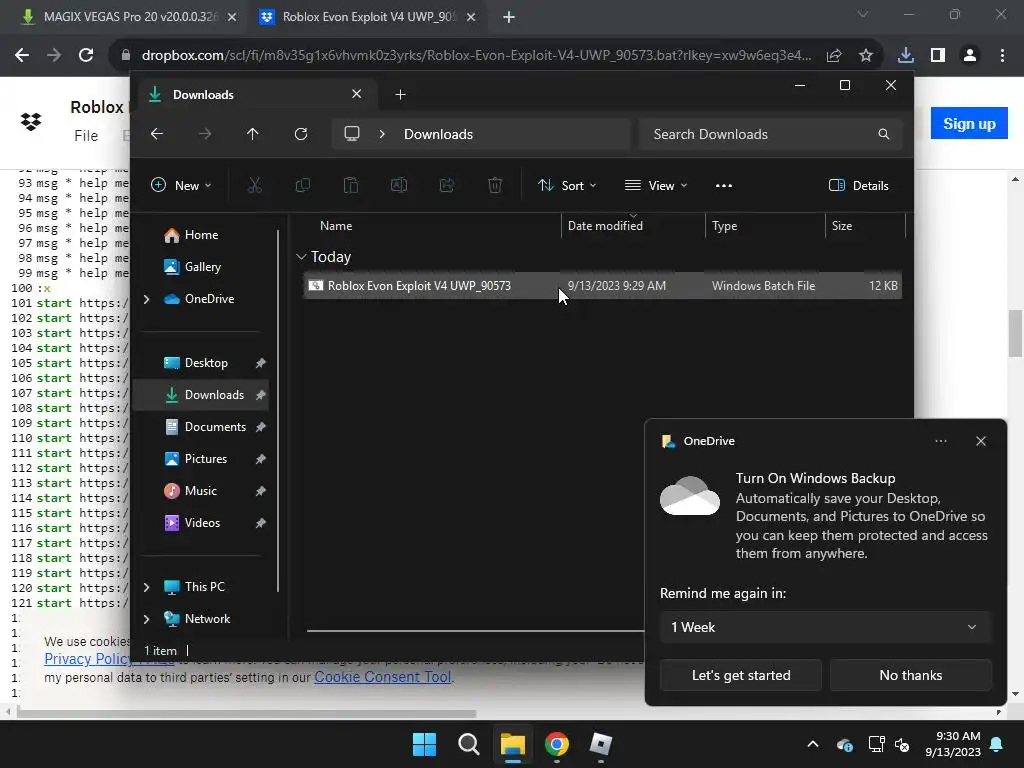
Task: Click the Dropbox logo on the page
Action: [31, 121]
